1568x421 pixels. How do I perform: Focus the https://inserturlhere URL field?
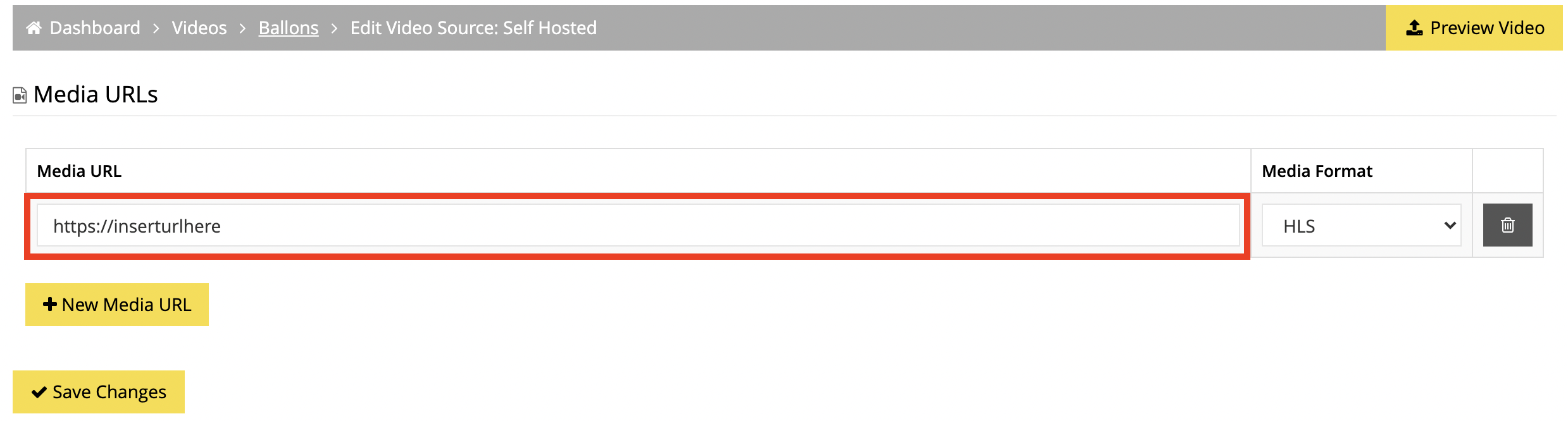(x=638, y=225)
